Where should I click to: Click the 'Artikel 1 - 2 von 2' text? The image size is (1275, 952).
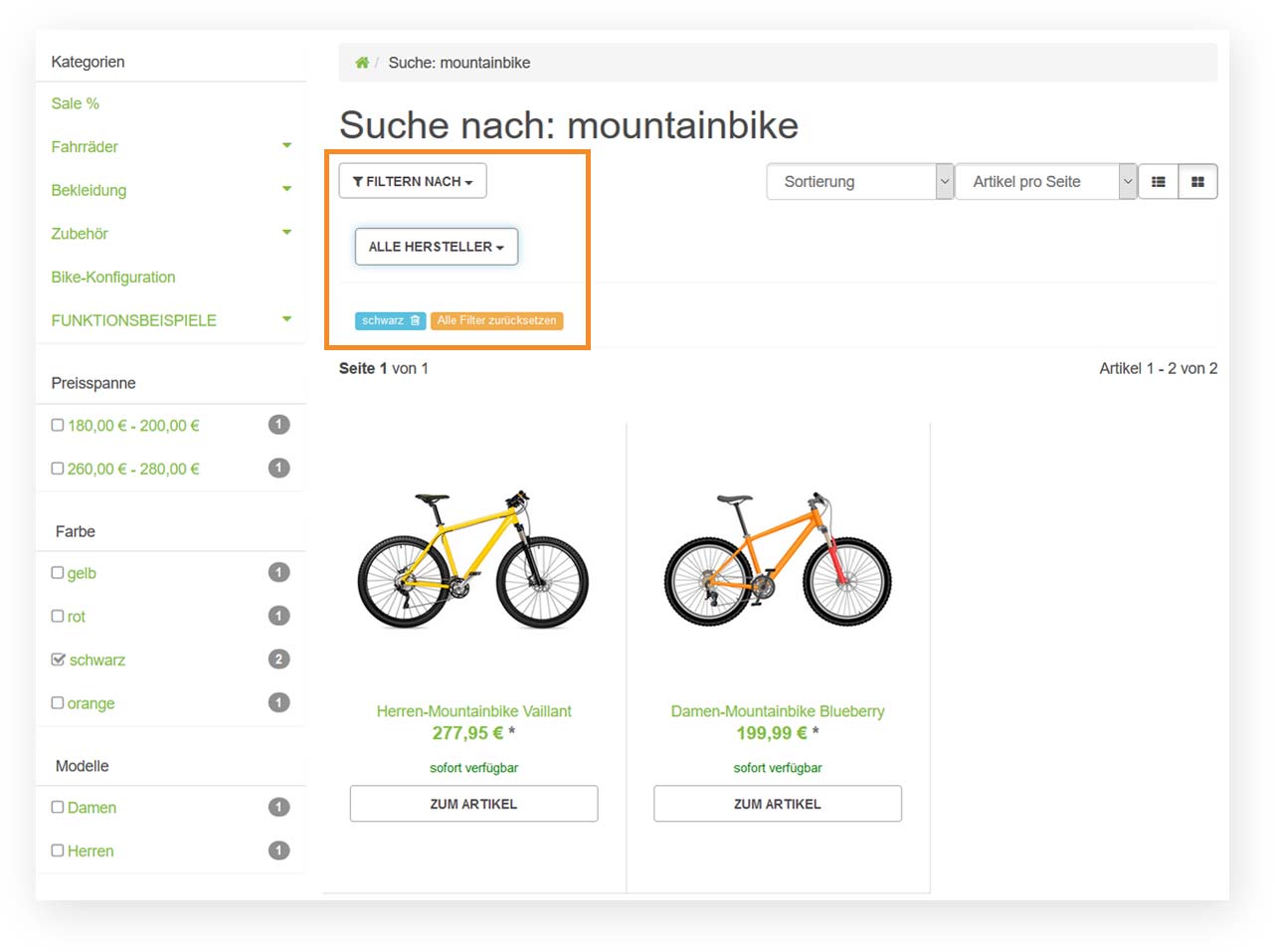1159,368
